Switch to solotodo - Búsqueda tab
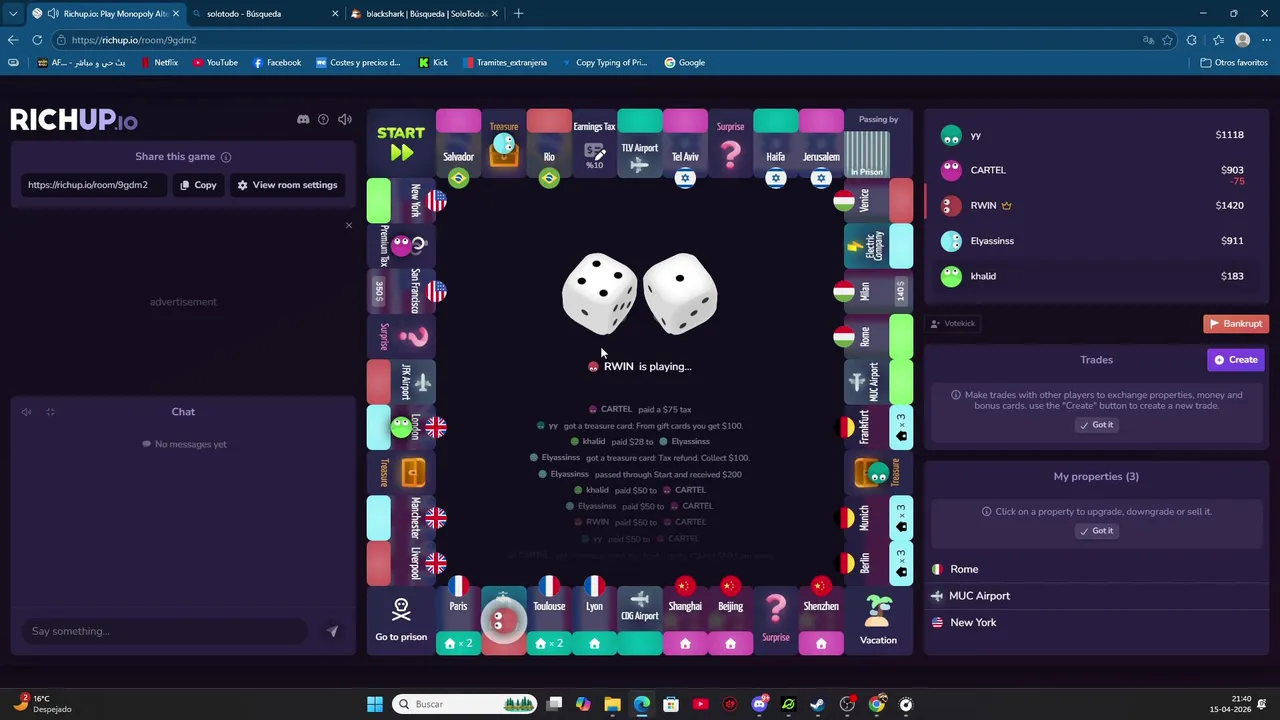Viewport: 1280px width, 720px height. pos(264,14)
